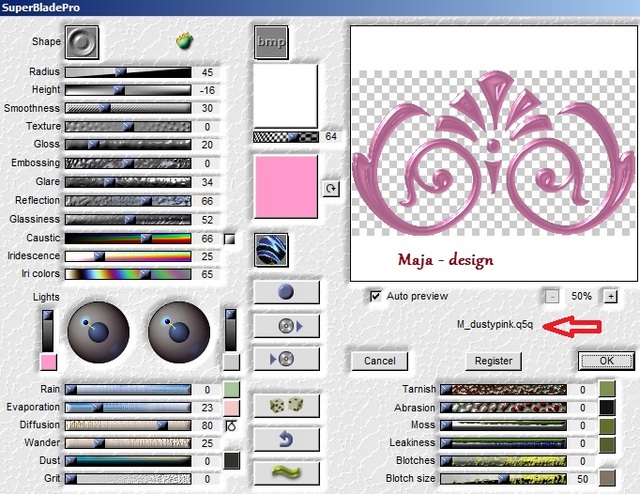The width and height of the screenshot is (640, 494).
Task: Click the left light direction sphere
Action: [98, 332]
